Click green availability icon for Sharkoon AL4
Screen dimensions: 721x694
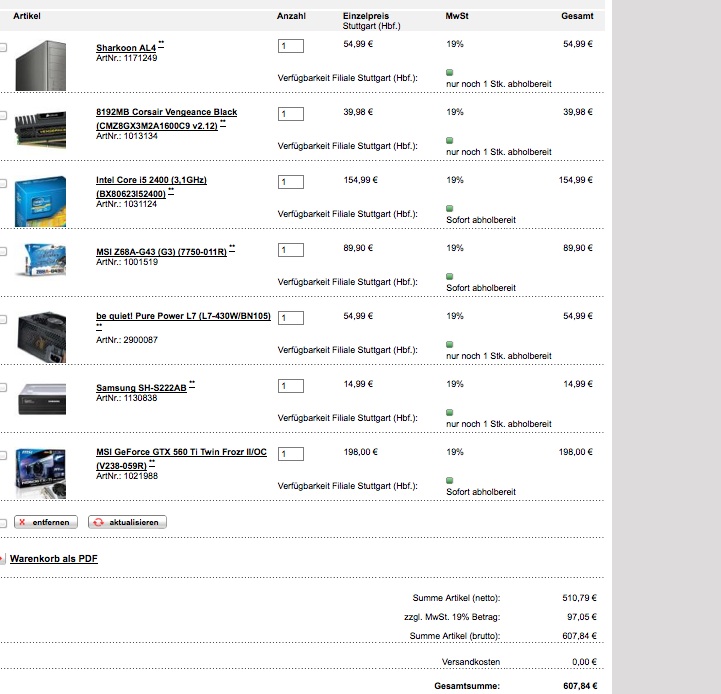(450, 72)
